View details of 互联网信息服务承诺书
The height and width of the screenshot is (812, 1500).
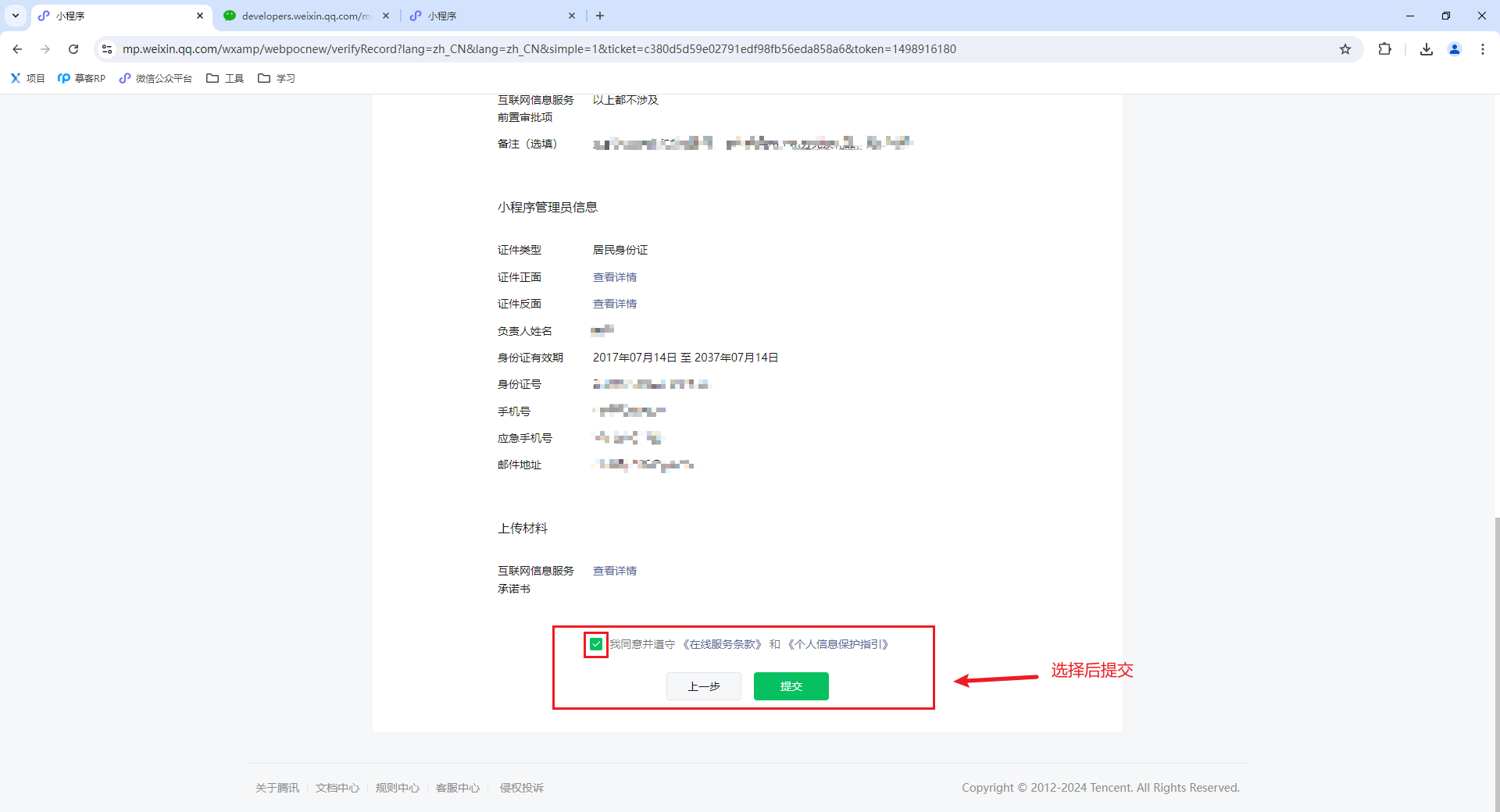click(615, 571)
